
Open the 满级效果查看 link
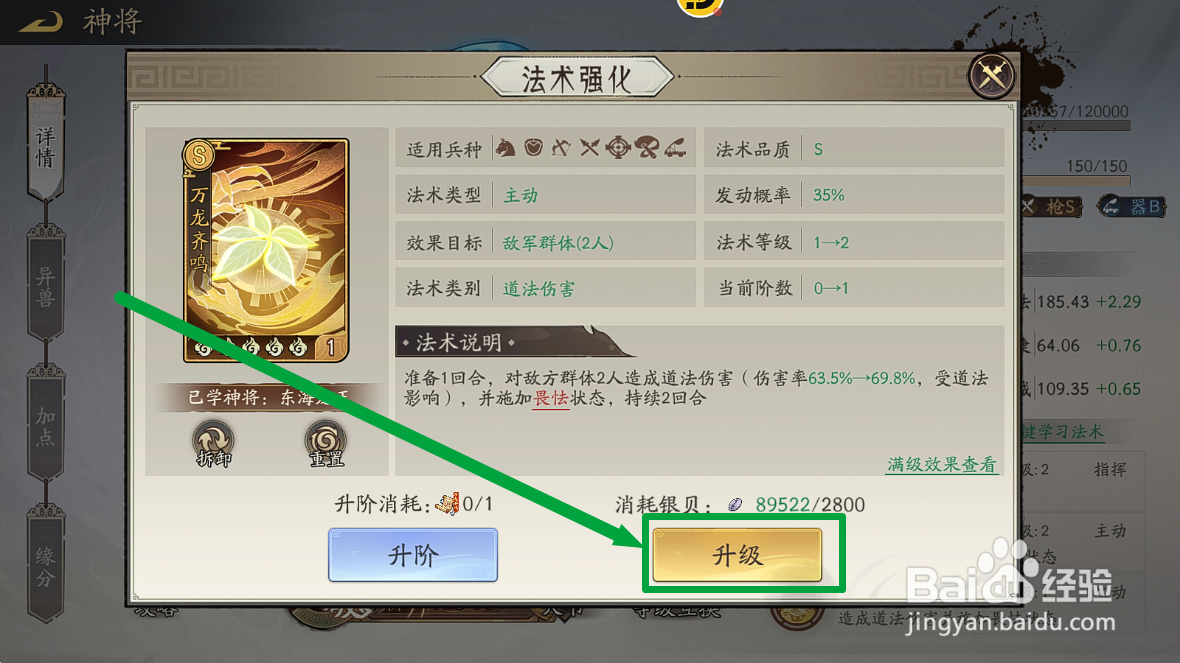[941, 464]
